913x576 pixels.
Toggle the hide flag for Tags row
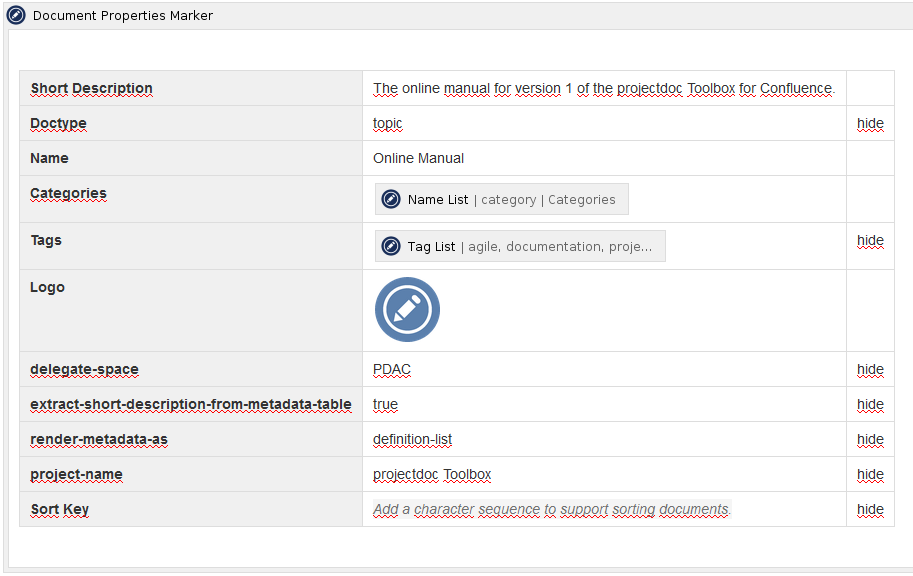[x=870, y=241]
